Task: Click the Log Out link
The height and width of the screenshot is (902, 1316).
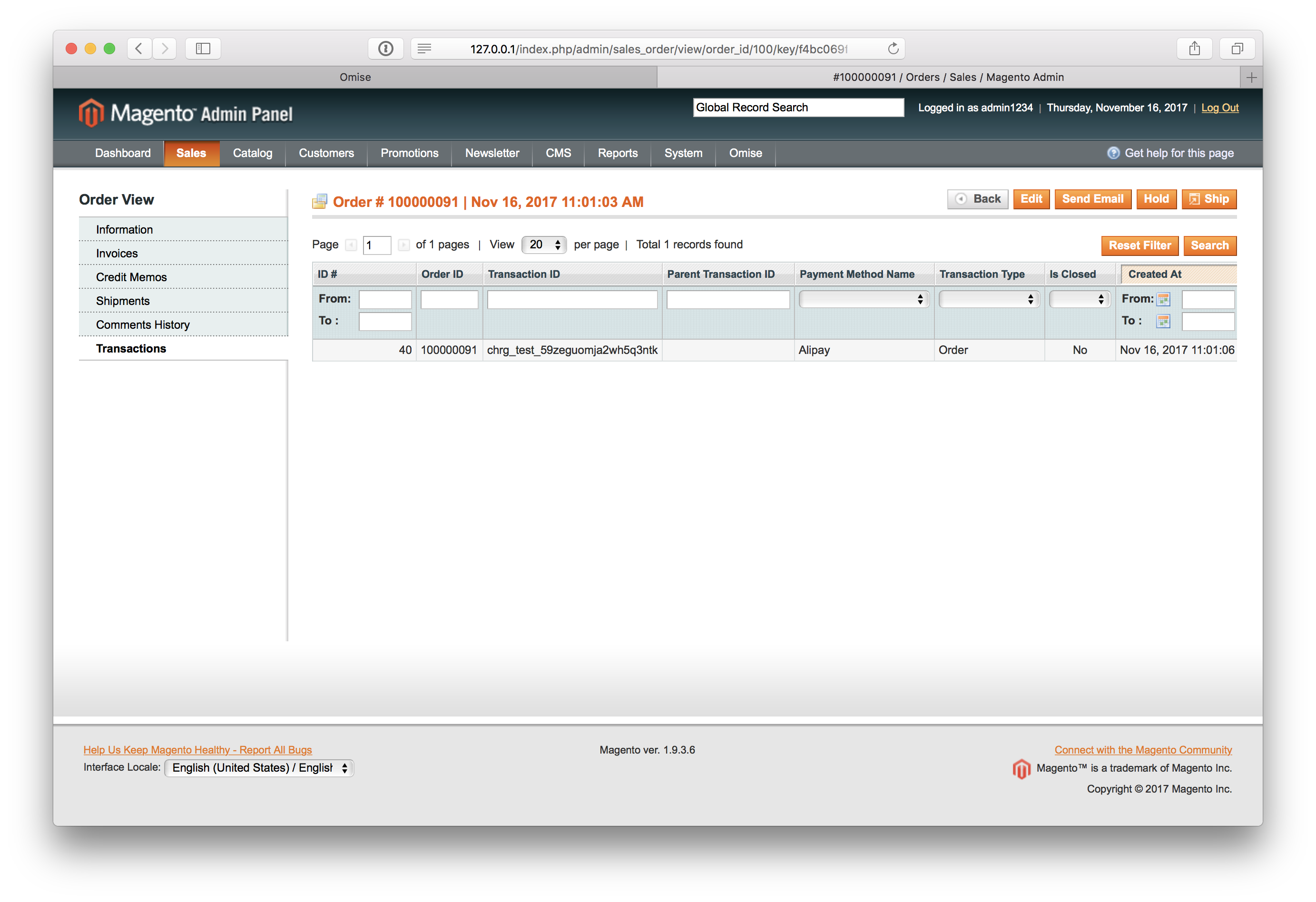Action: tap(1220, 108)
